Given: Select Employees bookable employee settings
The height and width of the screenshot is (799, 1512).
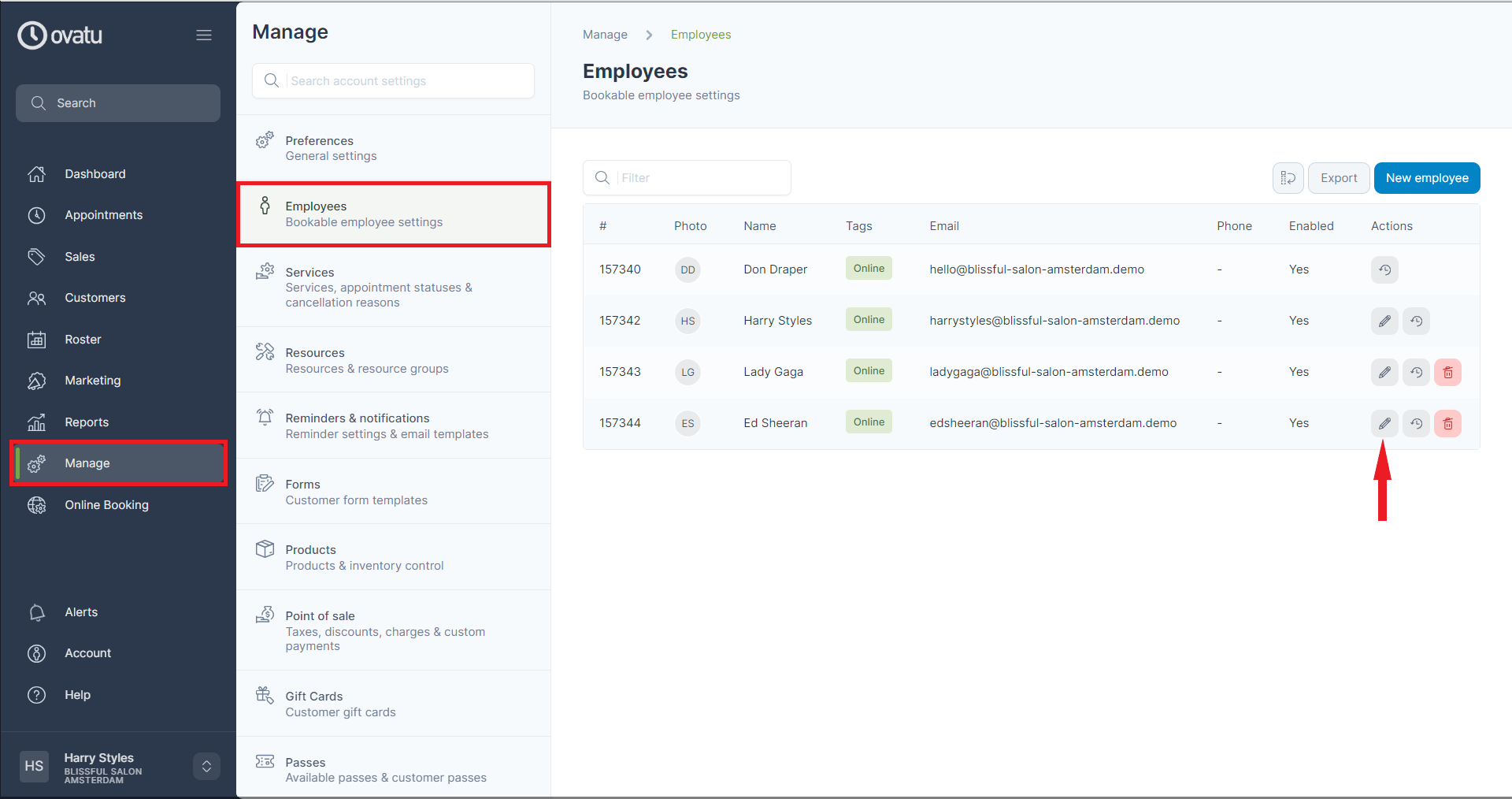Looking at the screenshot, I should pos(394,214).
